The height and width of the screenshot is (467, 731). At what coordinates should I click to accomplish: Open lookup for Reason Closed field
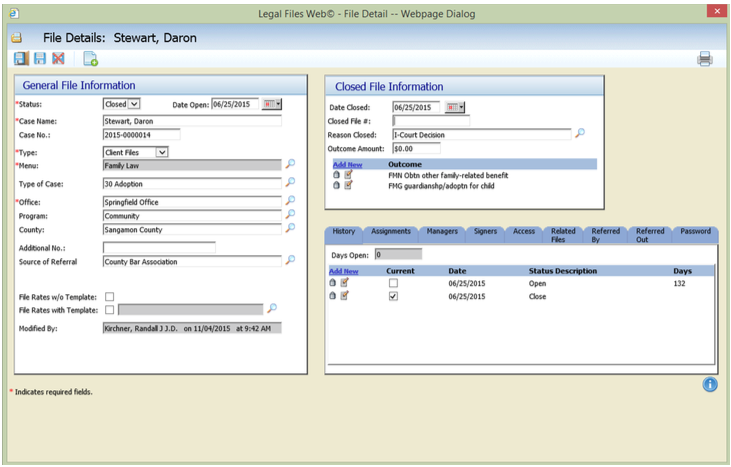click(x=579, y=133)
